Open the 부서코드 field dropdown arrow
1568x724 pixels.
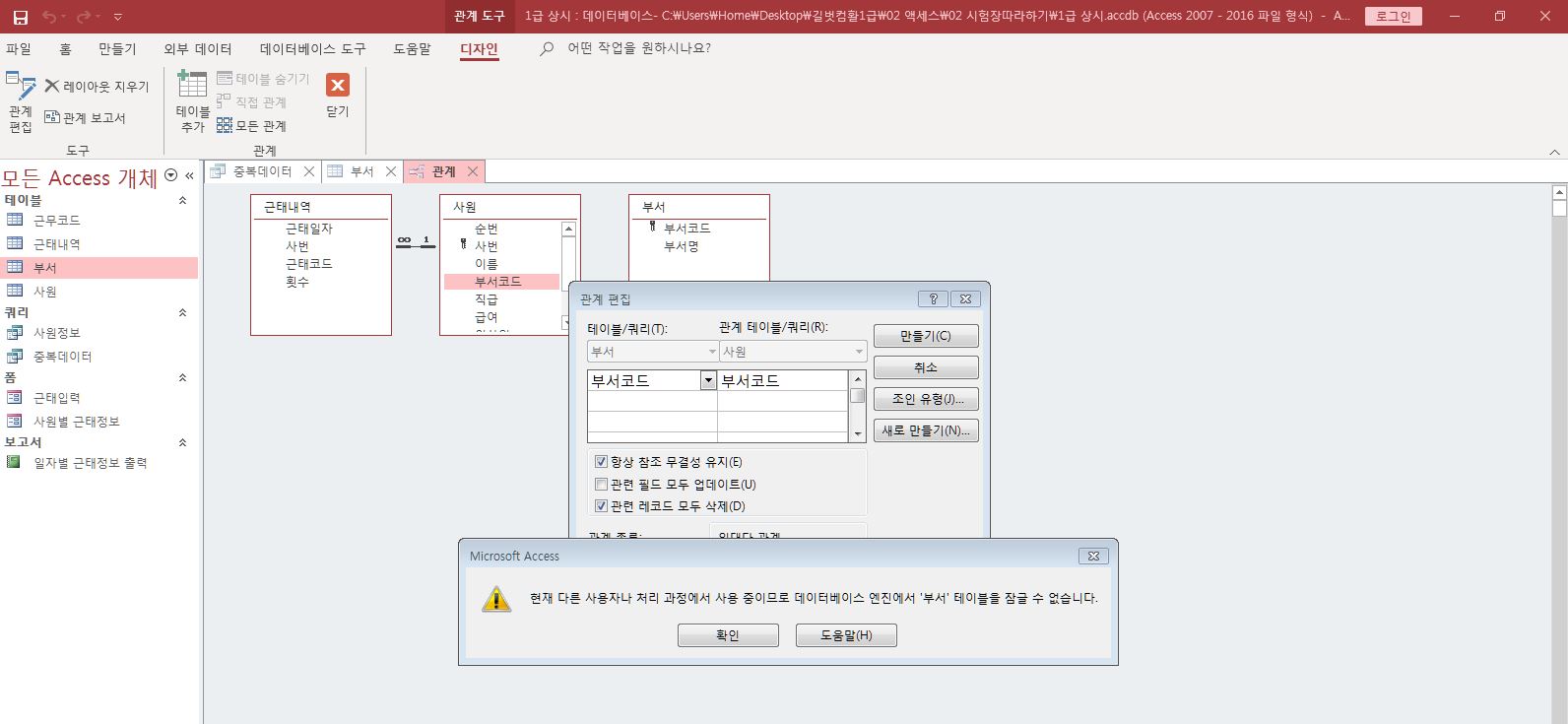pyautogui.click(x=707, y=381)
